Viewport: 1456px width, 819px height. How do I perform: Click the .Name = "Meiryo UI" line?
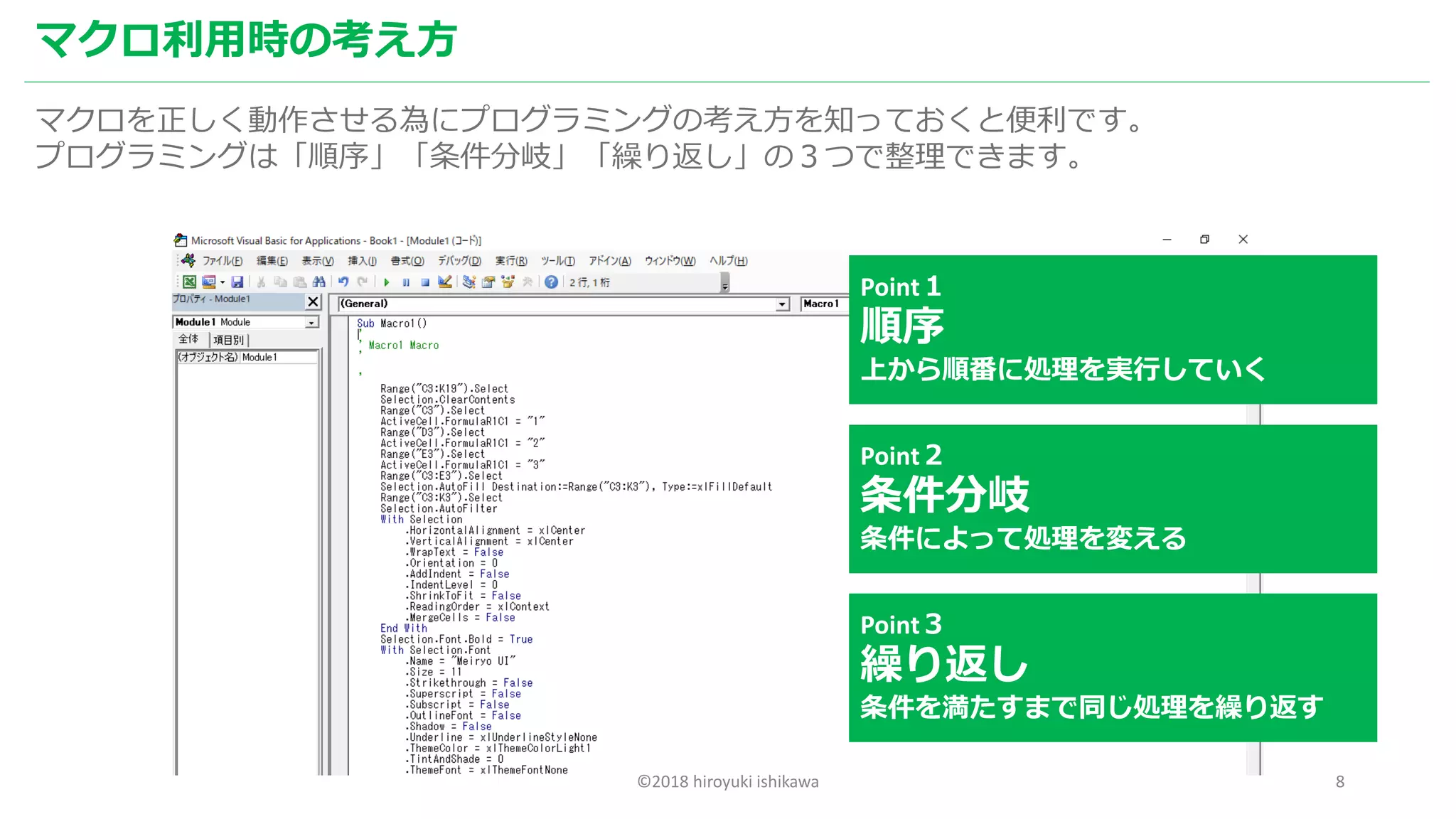pyautogui.click(x=462, y=661)
